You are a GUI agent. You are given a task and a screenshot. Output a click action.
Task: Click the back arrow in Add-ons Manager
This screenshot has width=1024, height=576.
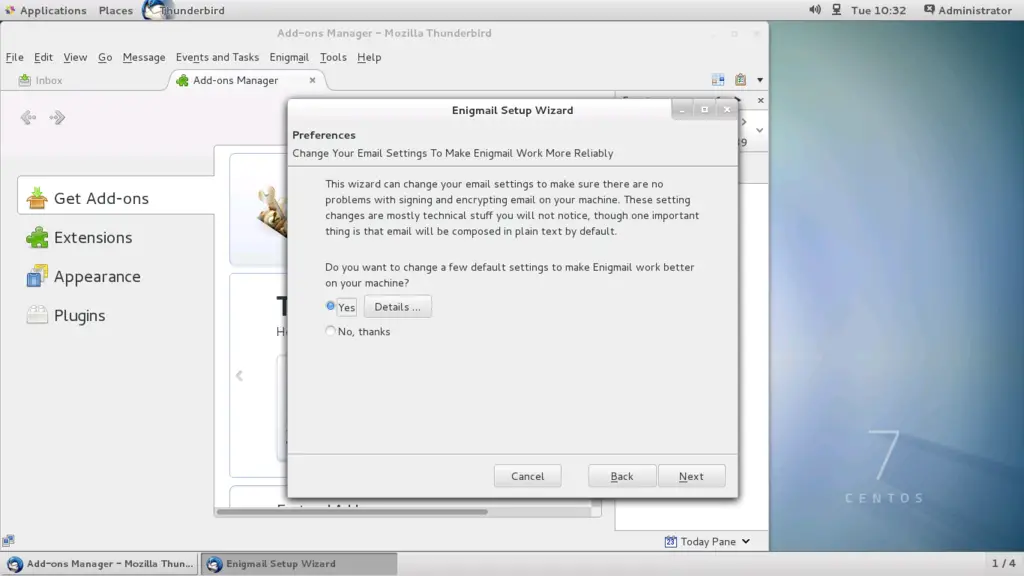[x=28, y=118]
